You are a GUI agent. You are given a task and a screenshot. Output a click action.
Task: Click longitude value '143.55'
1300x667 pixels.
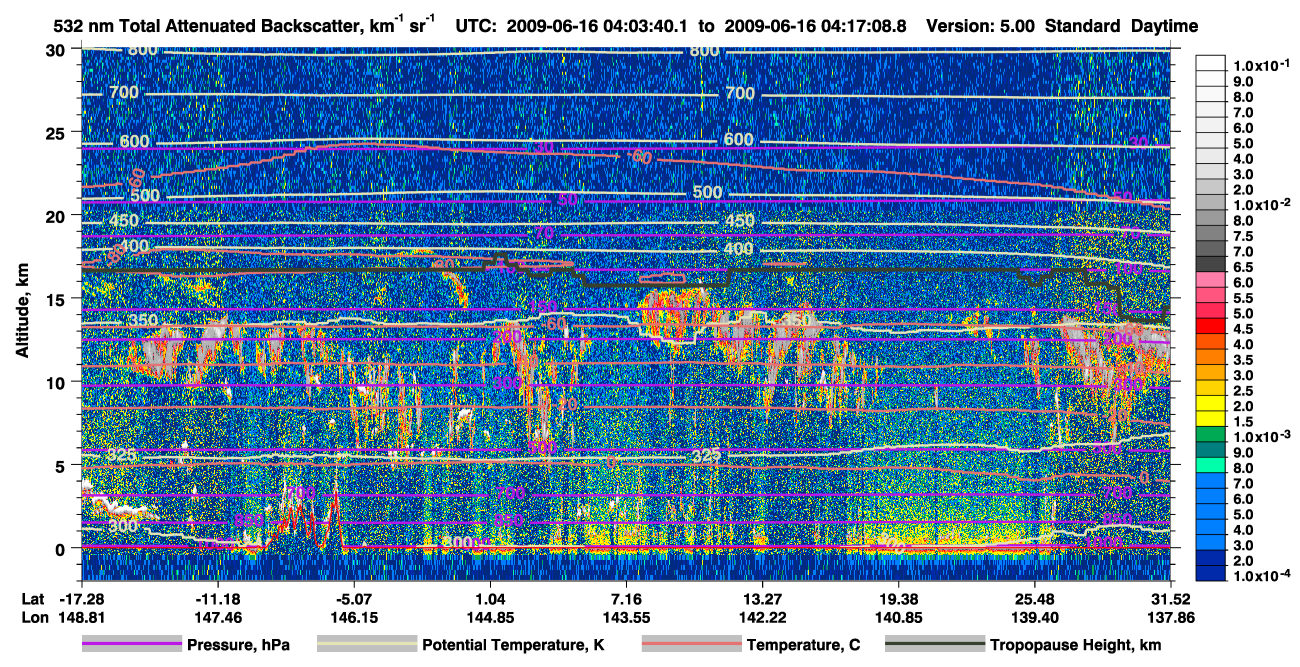coord(626,619)
